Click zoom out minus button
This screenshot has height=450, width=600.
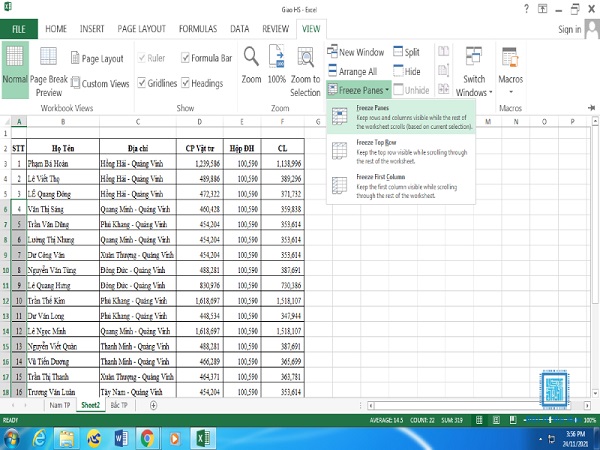[525, 420]
